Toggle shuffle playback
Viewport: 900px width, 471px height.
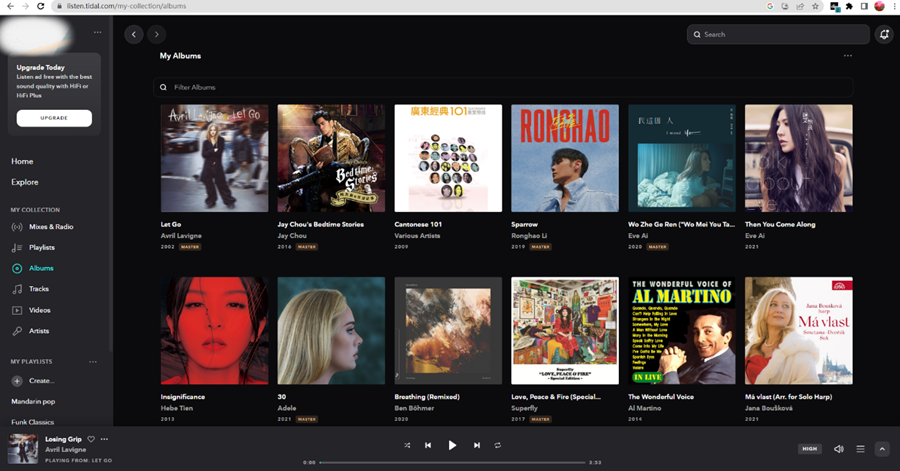407,445
